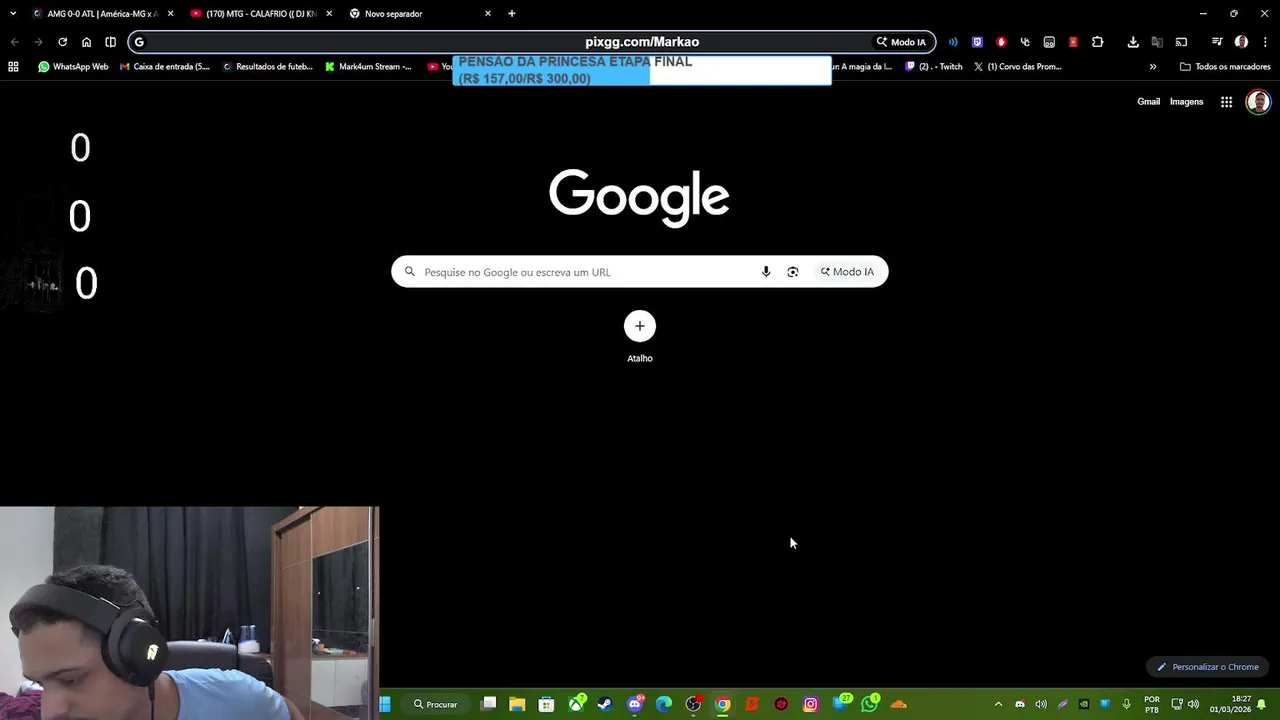1280x720 pixels.
Task: Open Steam from the taskbar
Action: (605, 704)
